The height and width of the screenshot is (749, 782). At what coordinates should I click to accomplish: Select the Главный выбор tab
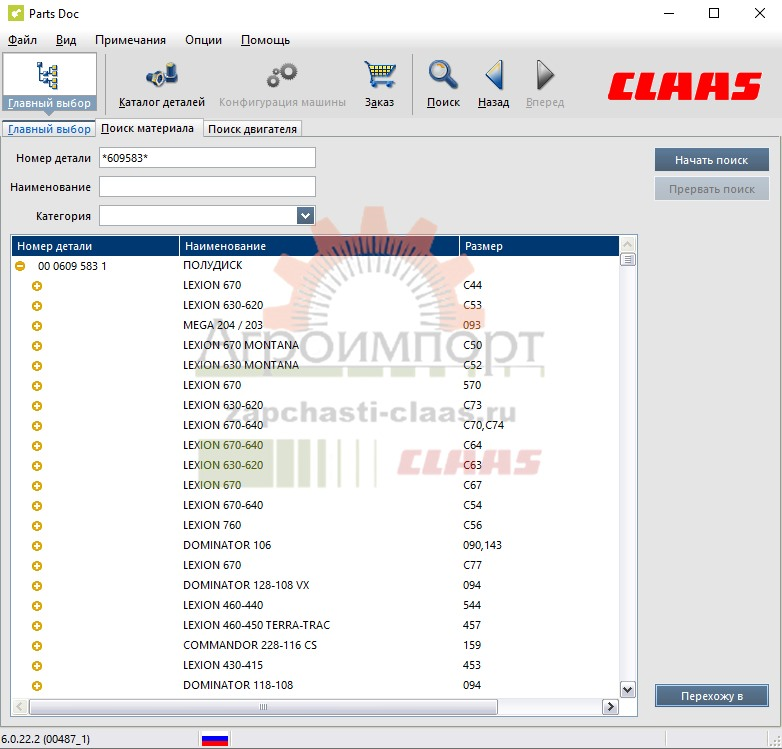tap(49, 129)
